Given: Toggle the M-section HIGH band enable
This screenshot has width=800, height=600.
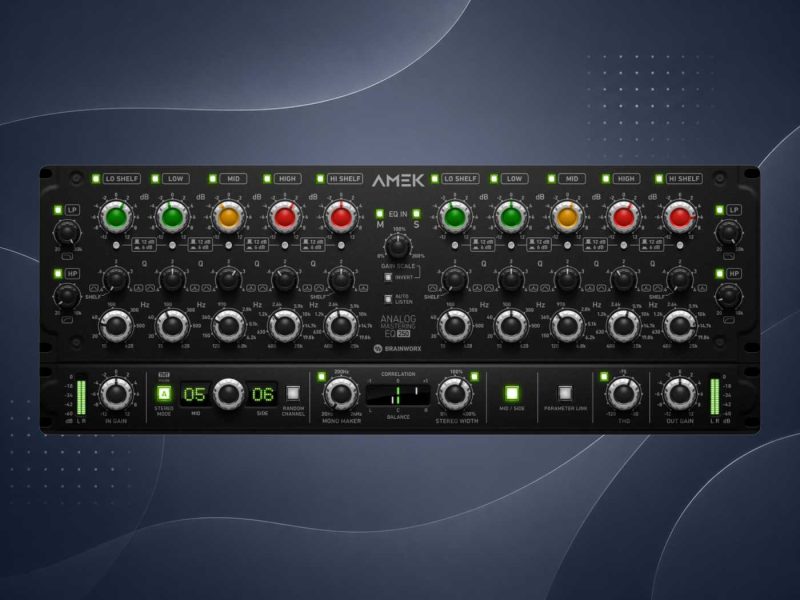Looking at the screenshot, I should (x=267, y=179).
